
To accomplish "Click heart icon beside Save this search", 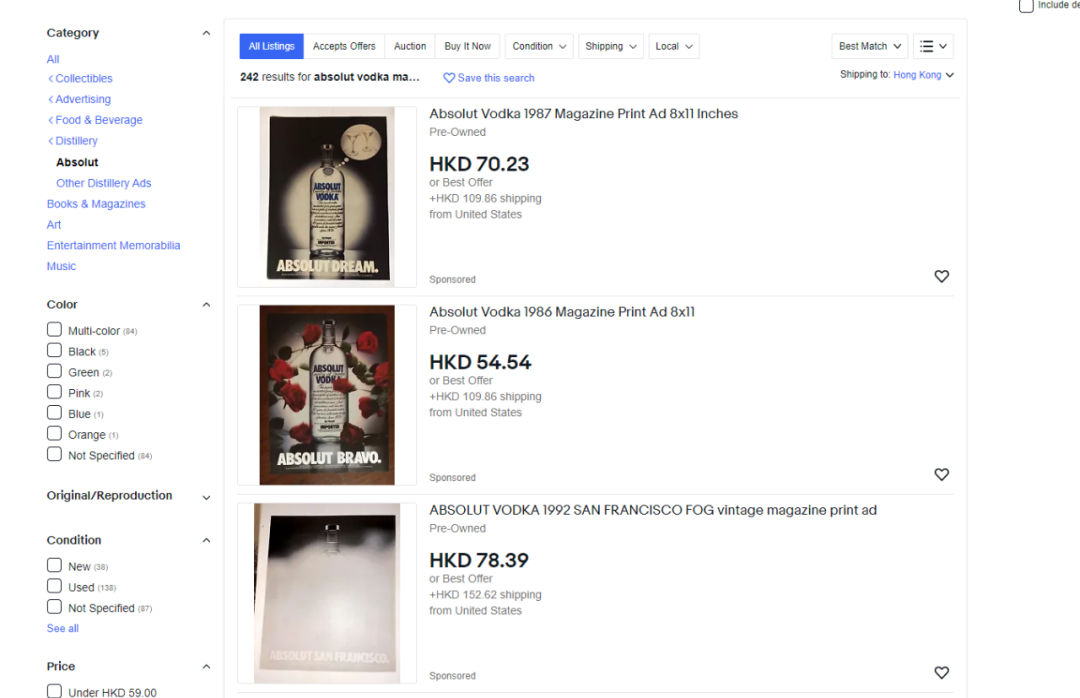I will pos(449,78).
